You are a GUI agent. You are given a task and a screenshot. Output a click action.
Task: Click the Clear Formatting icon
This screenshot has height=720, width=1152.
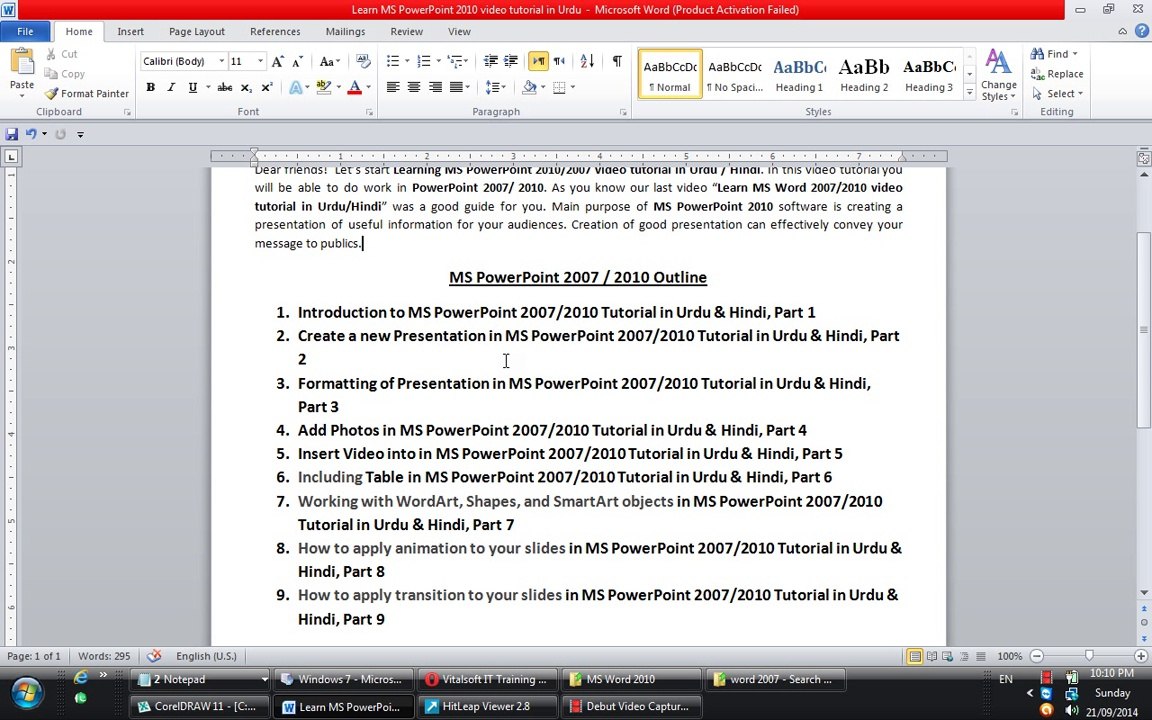363,61
